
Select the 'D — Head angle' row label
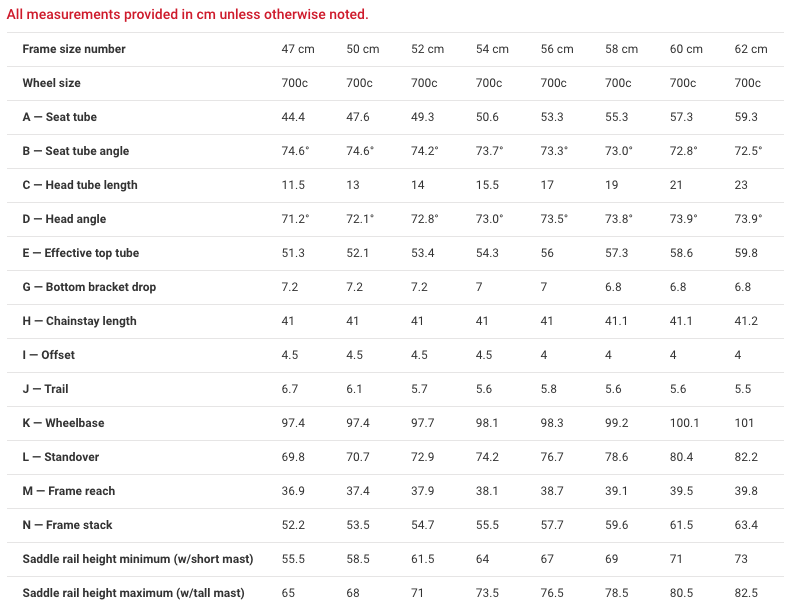point(64,219)
